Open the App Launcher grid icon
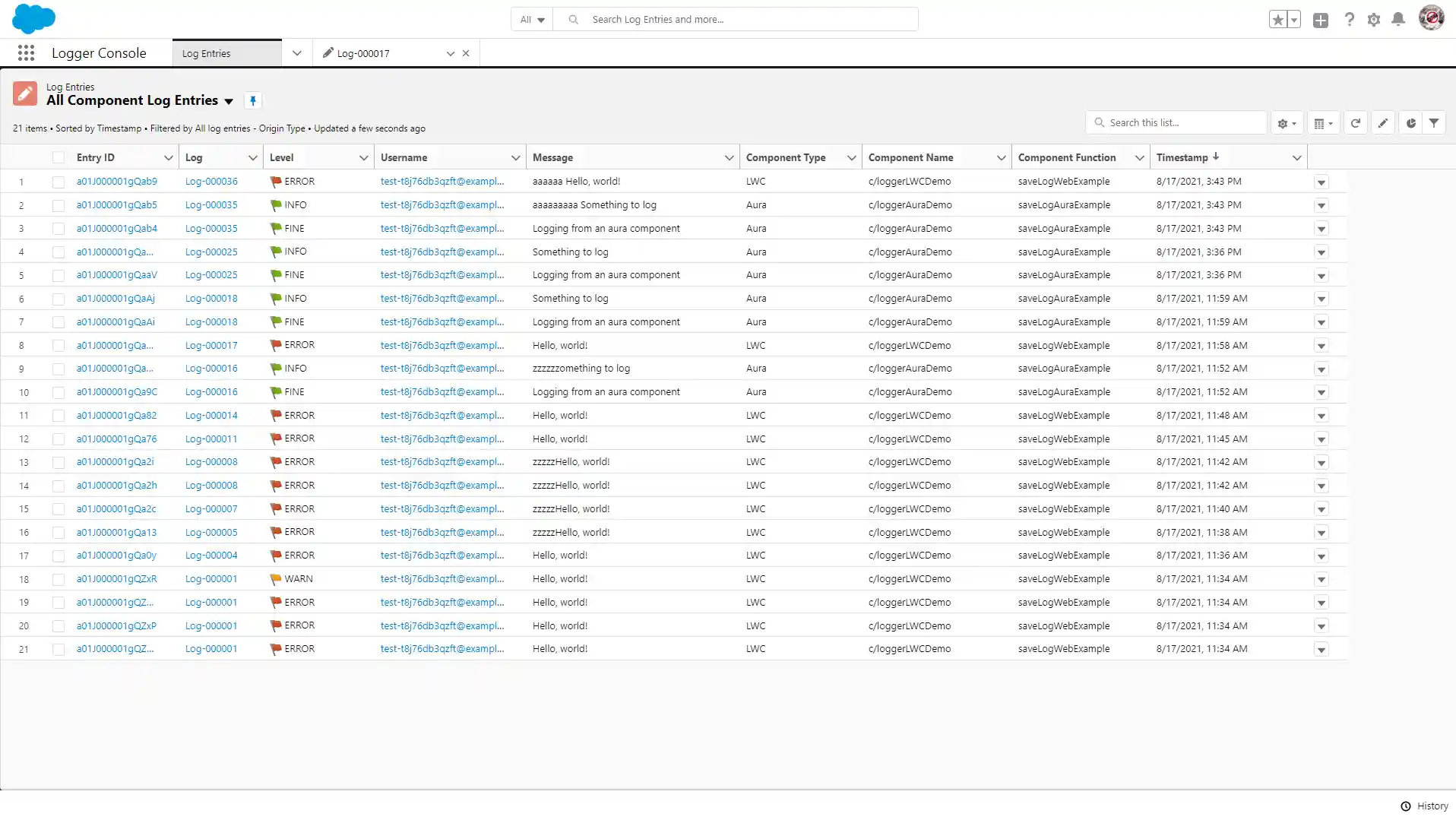This screenshot has height=820, width=1456. tap(26, 52)
